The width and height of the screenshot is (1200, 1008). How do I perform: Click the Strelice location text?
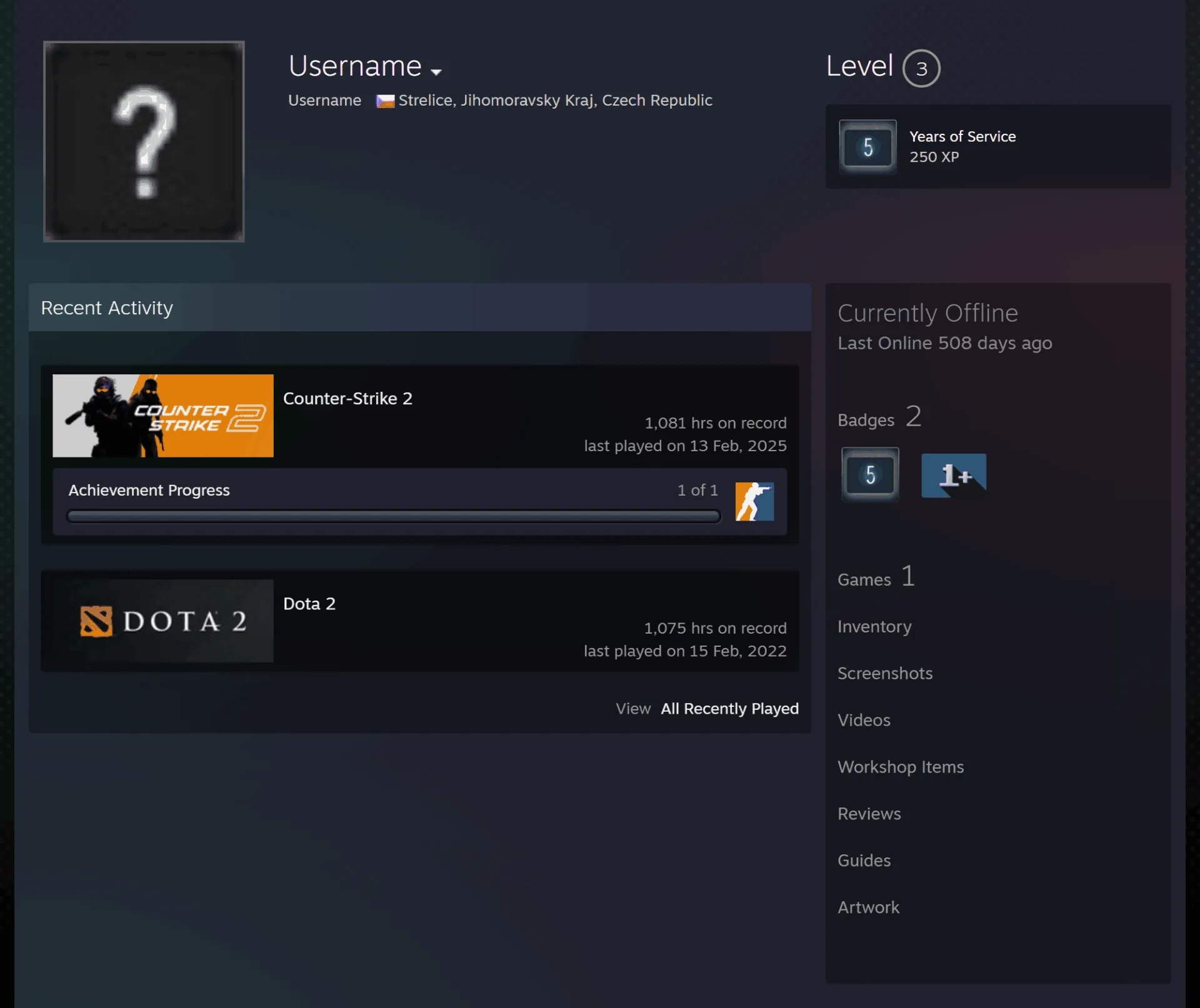pos(555,101)
